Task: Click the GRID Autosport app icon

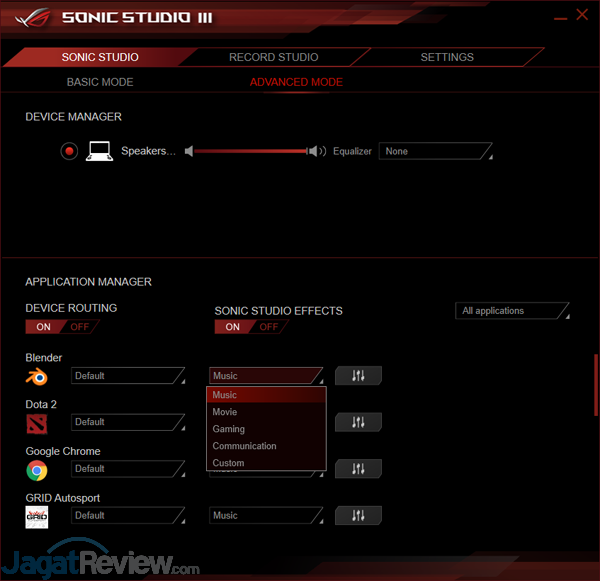Action: pos(37,517)
